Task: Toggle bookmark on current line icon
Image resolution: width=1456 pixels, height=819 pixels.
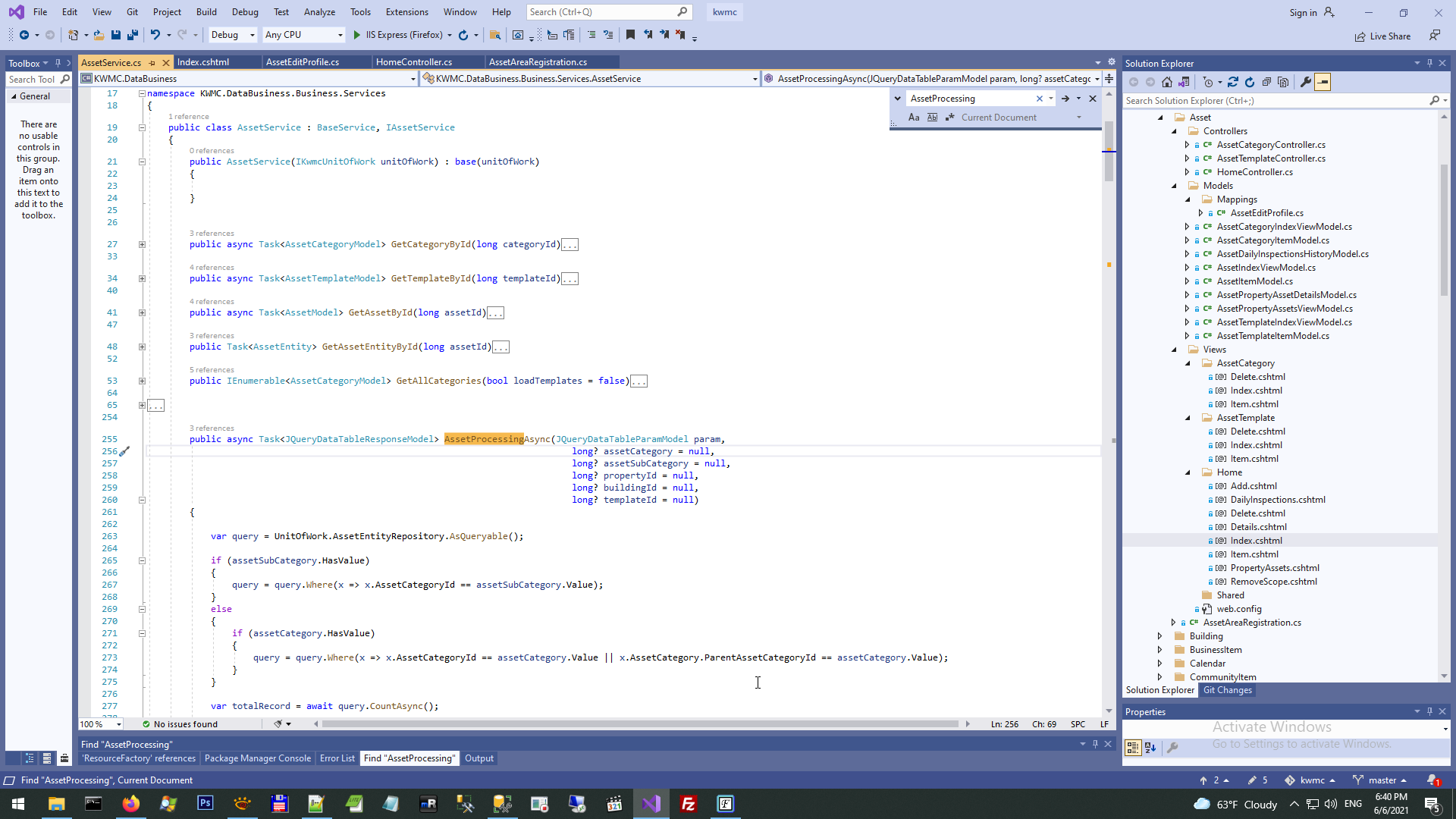Action: pos(630,35)
